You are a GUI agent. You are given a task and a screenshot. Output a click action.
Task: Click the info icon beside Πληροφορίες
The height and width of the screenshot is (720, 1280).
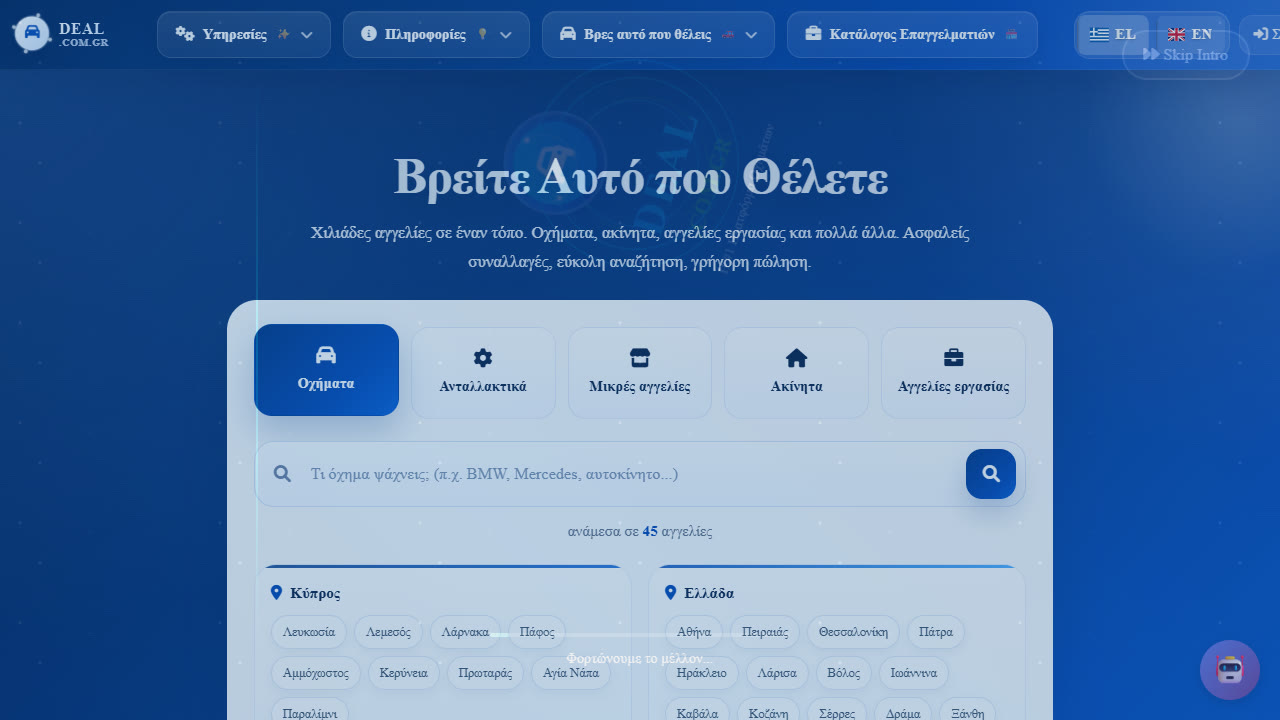(x=369, y=34)
